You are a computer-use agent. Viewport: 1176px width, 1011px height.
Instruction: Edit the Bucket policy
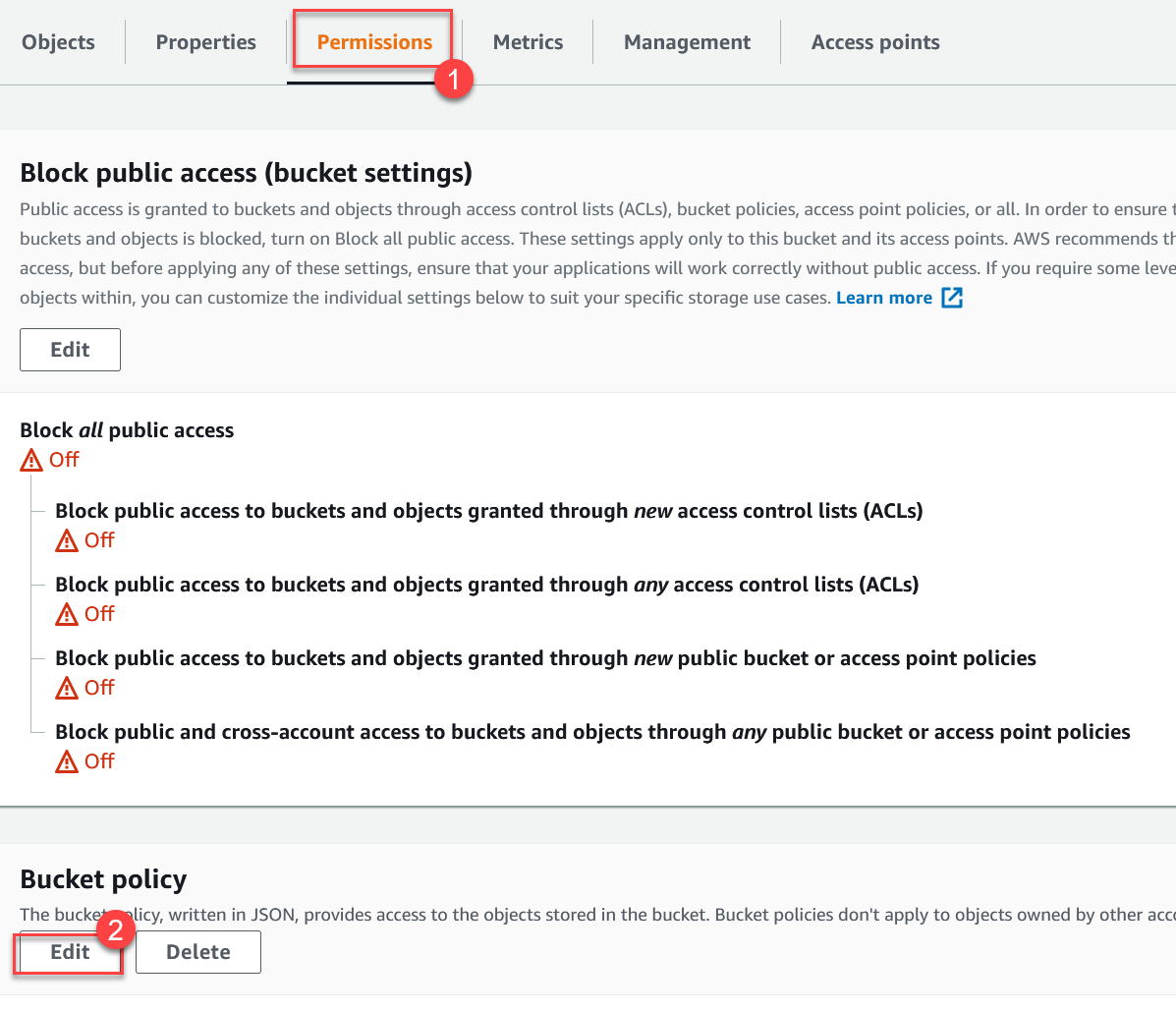70,952
